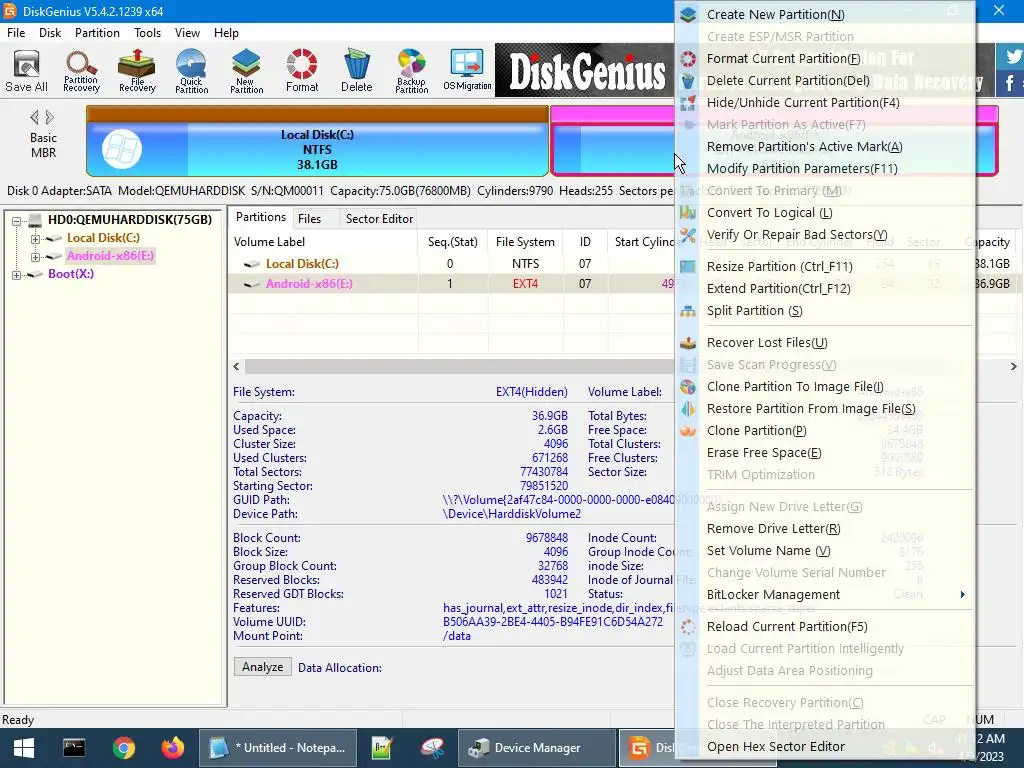This screenshot has width=1024, height=768.
Task: Open the Backup Partition tool
Action: click(x=411, y=71)
